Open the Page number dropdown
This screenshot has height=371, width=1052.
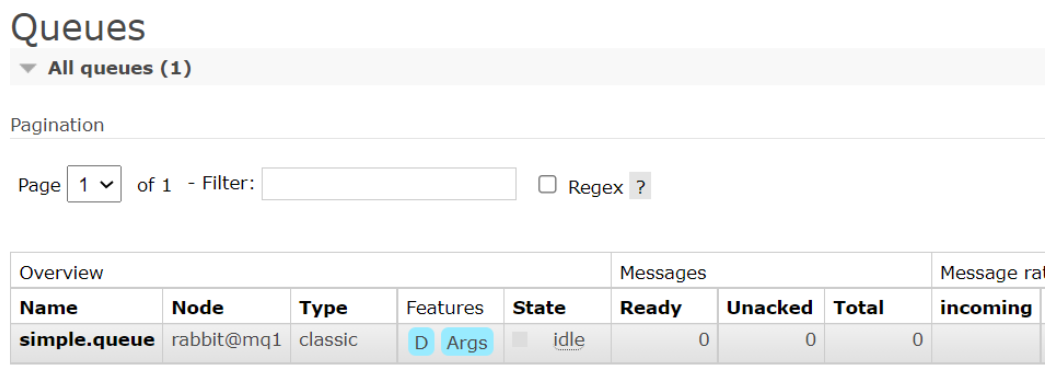(x=94, y=184)
